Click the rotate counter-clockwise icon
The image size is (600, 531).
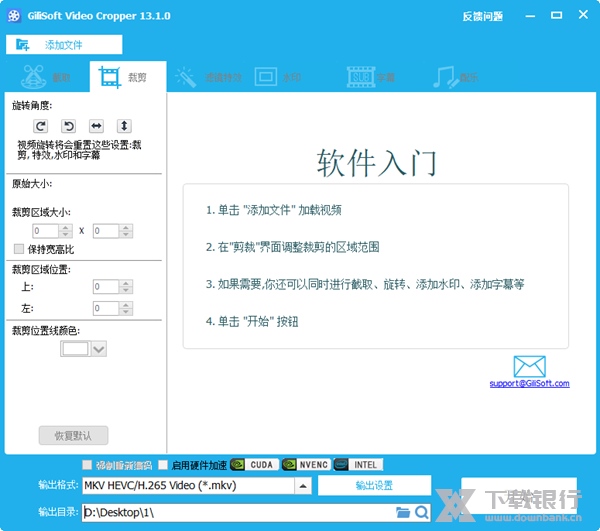pos(69,126)
